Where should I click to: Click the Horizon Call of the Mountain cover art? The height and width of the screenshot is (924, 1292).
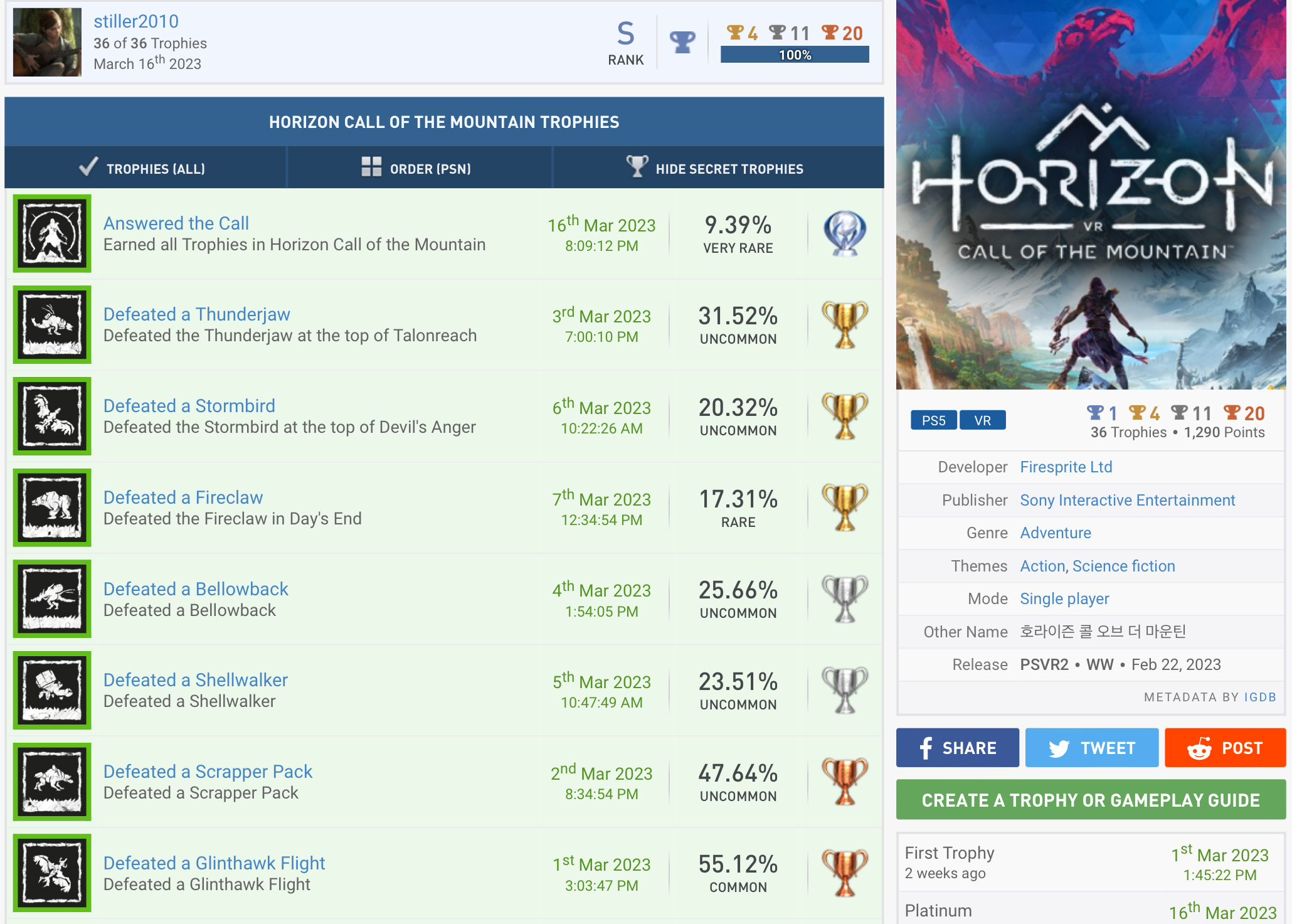click(x=1091, y=194)
